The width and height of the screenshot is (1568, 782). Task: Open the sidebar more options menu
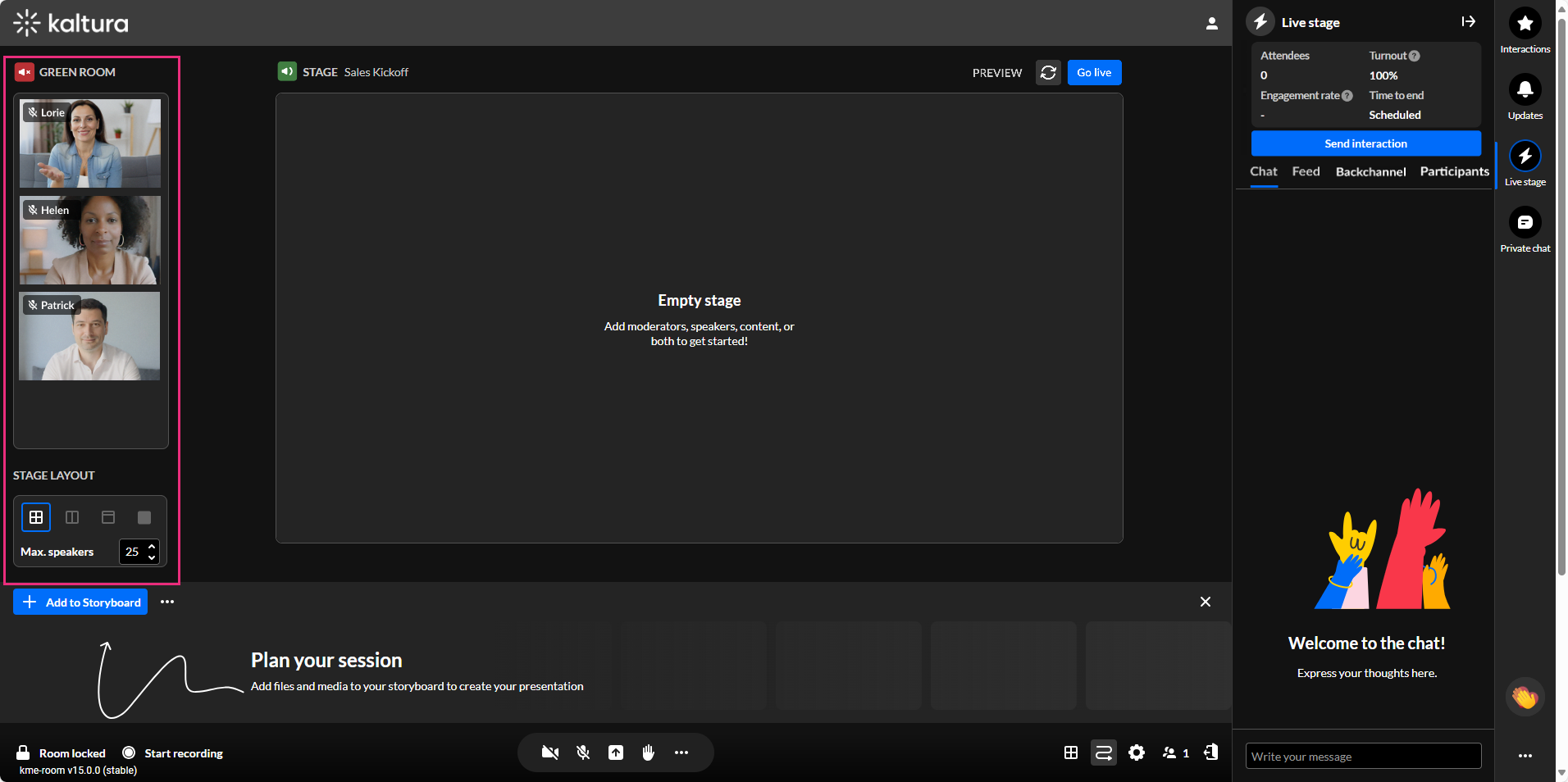1525,756
